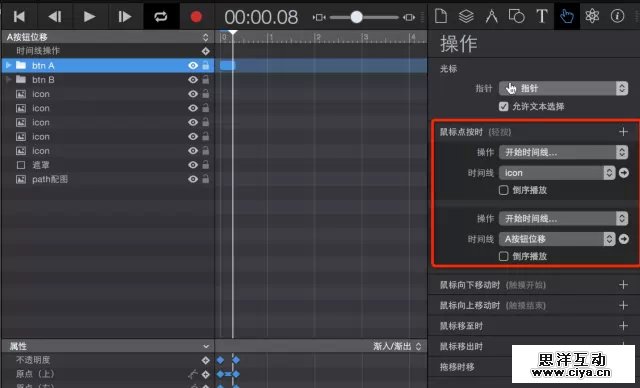Click motion path icon beside 原点（上）
640x388 pixels.
192,374
